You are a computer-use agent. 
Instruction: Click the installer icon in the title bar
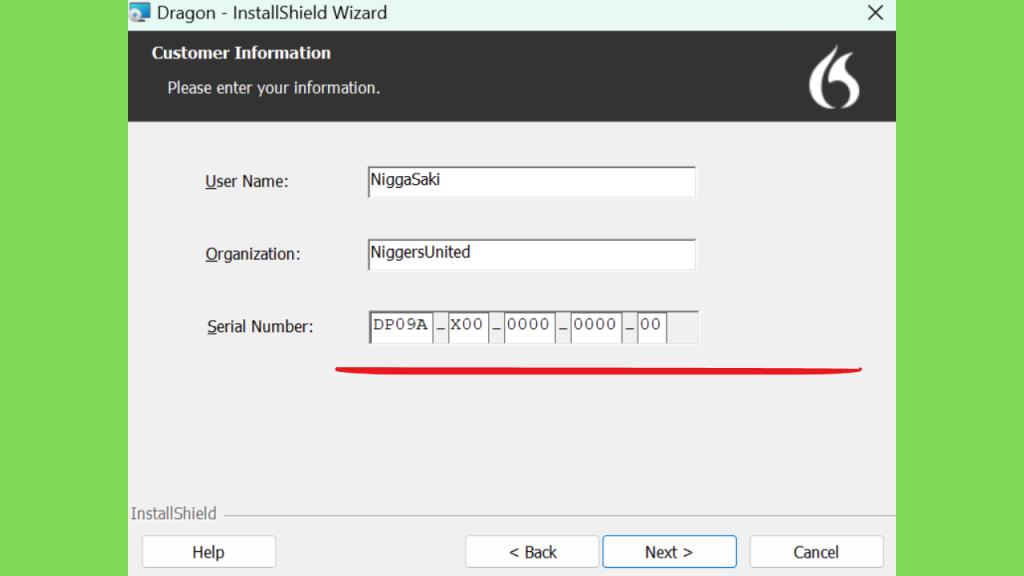click(x=139, y=12)
